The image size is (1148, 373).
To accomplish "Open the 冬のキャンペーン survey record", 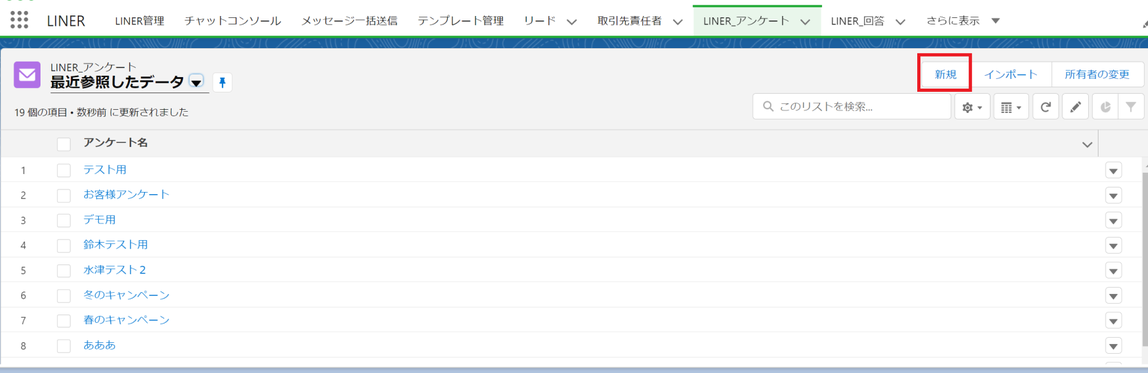I will pos(127,295).
